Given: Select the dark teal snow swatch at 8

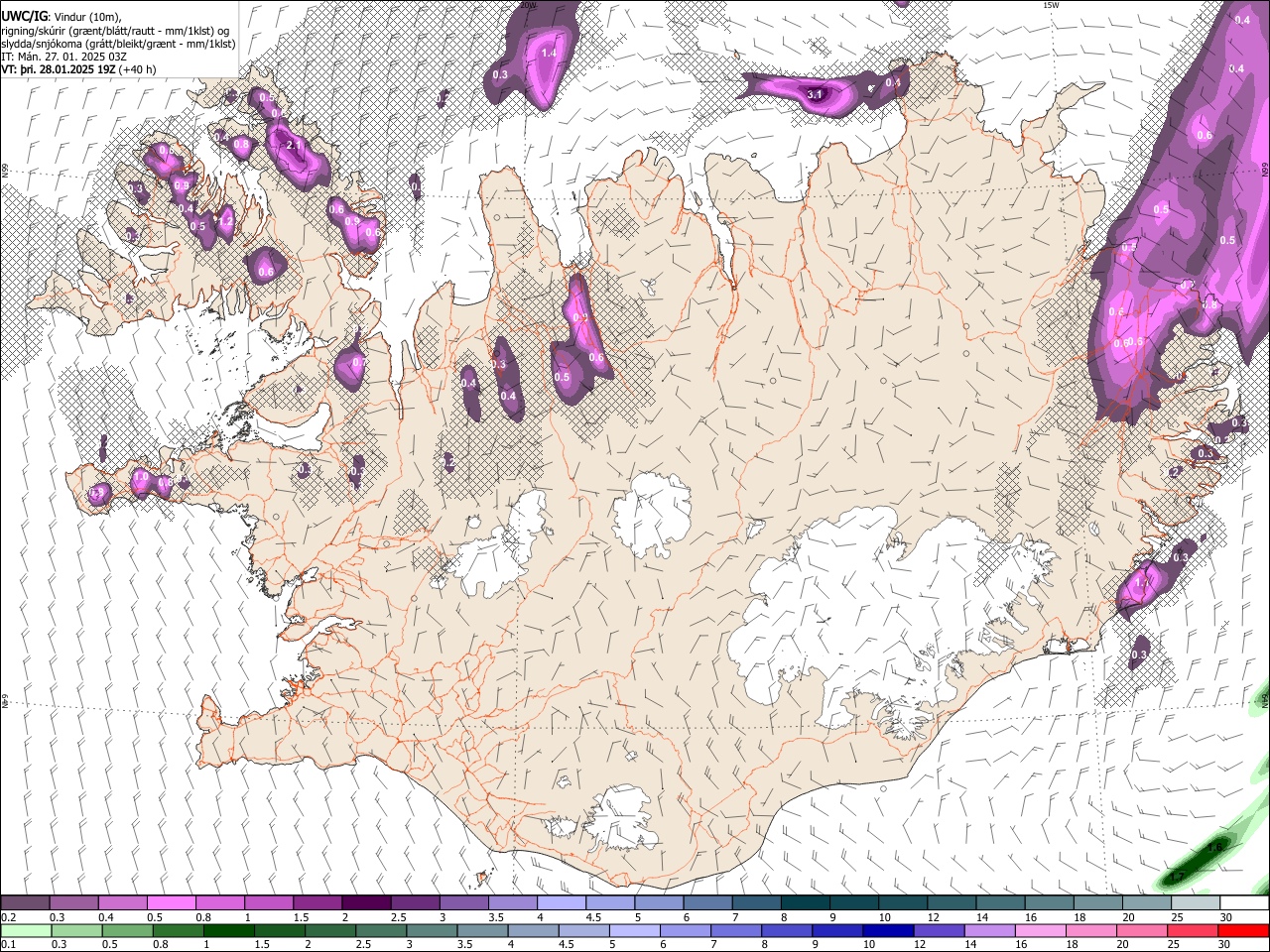Looking at the screenshot, I should 805,902.
